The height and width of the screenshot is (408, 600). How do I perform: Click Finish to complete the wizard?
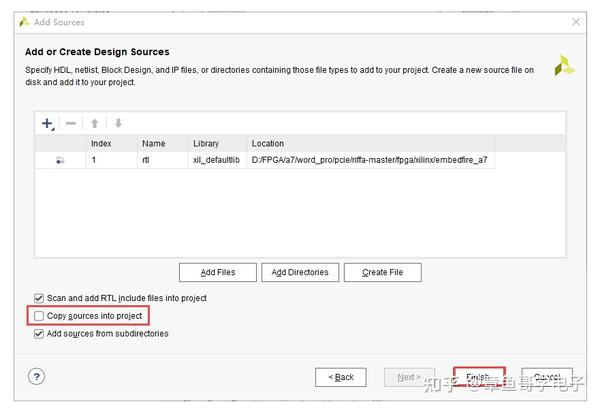coord(478,377)
